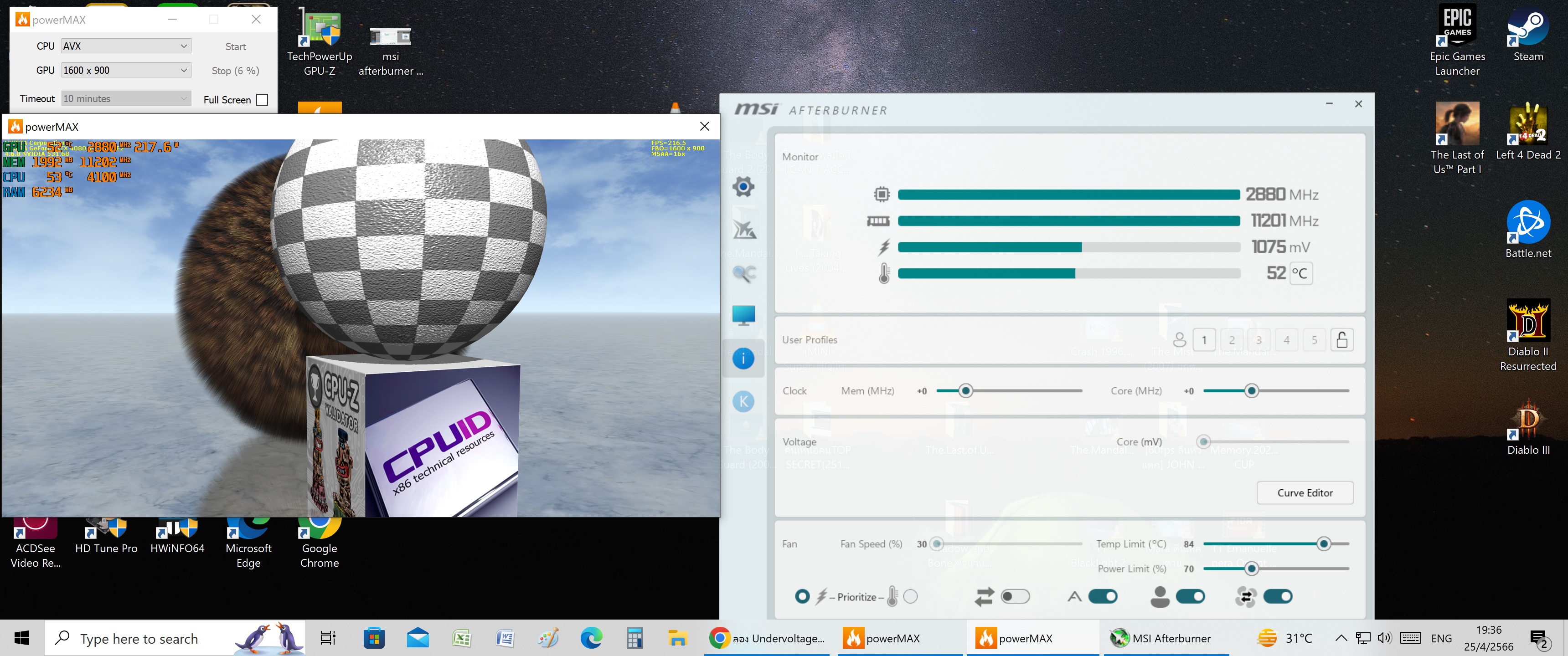Viewport: 1568px width, 656px height.
Task: Click the taskbar clock showing 19:36
Action: click(x=1488, y=638)
